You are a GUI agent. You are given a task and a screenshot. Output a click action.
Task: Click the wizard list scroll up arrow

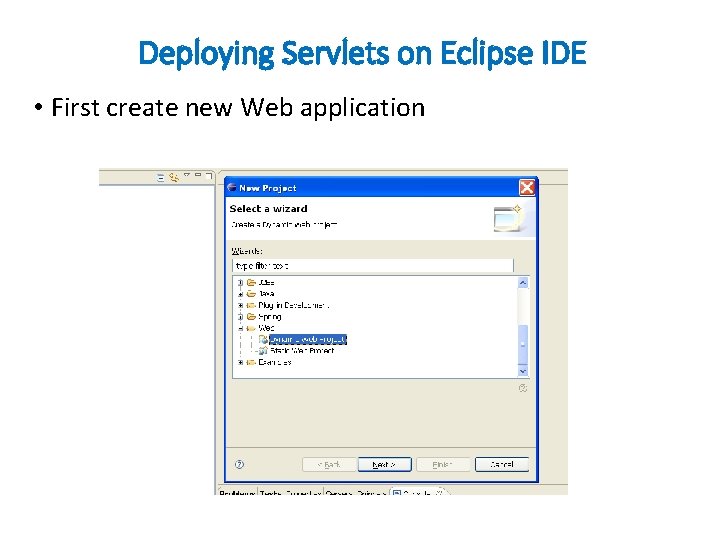pyautogui.click(x=523, y=283)
